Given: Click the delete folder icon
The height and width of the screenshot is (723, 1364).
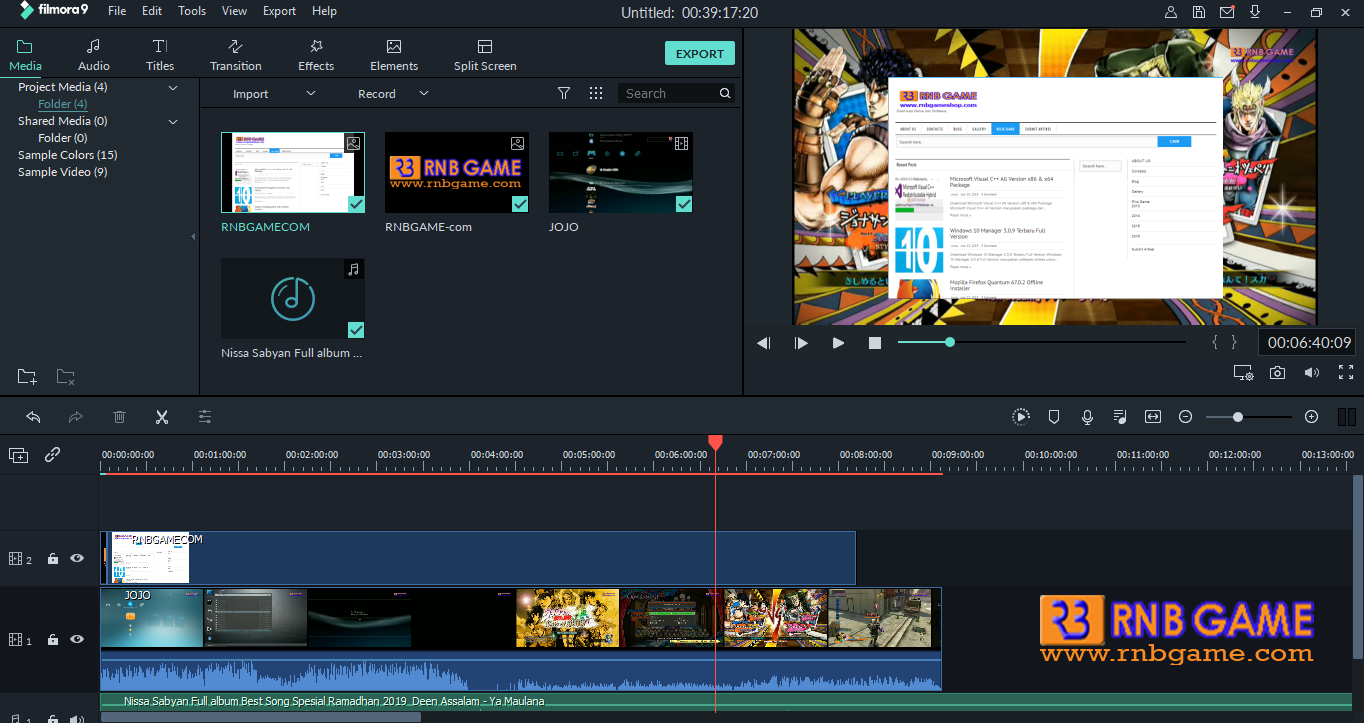Looking at the screenshot, I should (65, 377).
